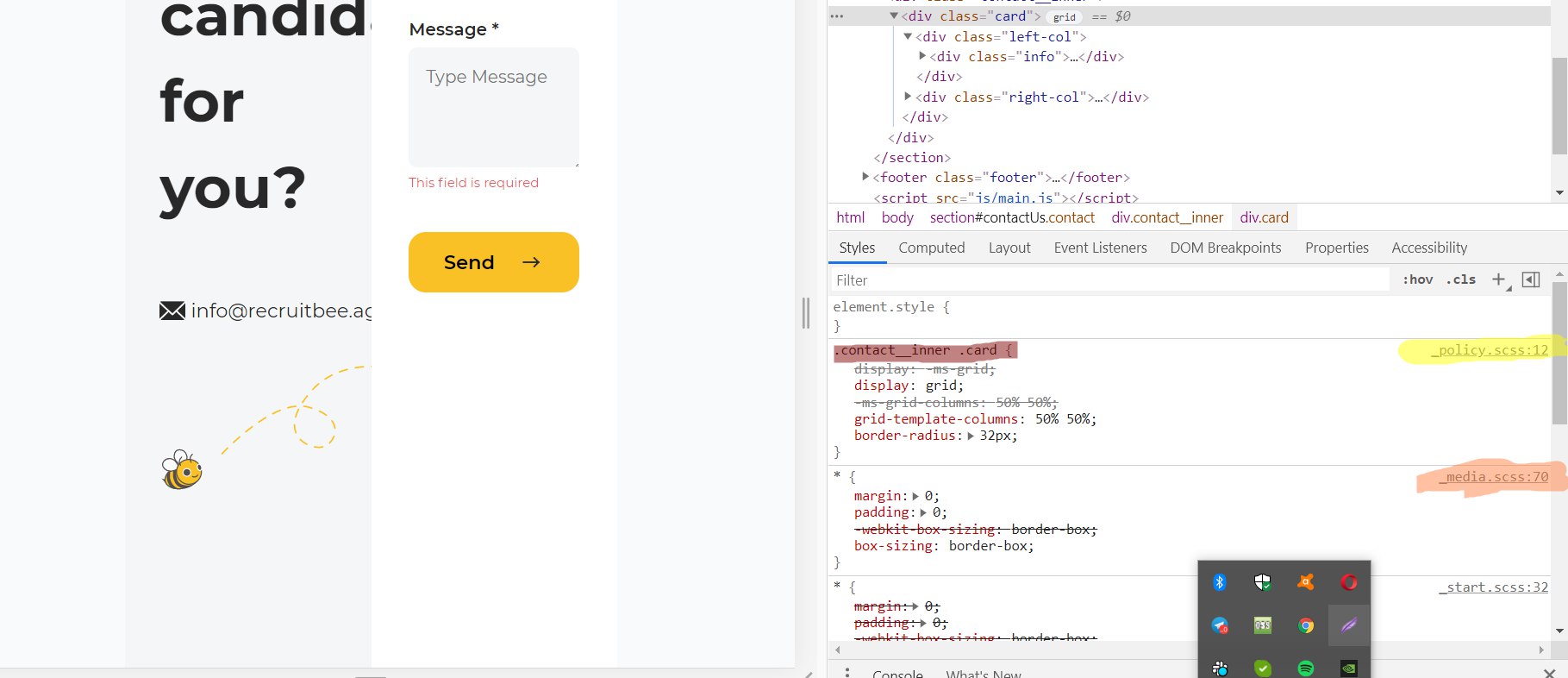The height and width of the screenshot is (678, 1568).
Task: Open the Console drawer tab
Action: [897, 674]
